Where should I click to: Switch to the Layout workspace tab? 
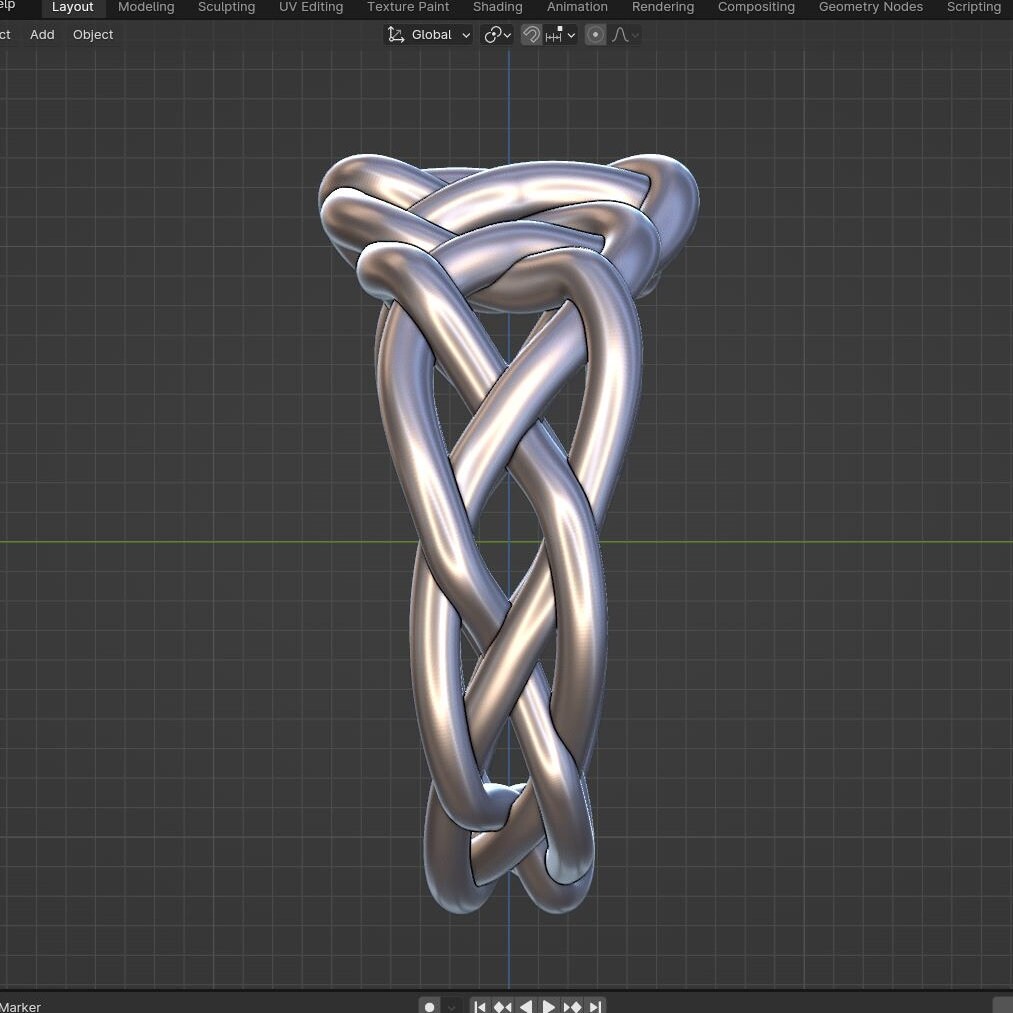tap(72, 7)
